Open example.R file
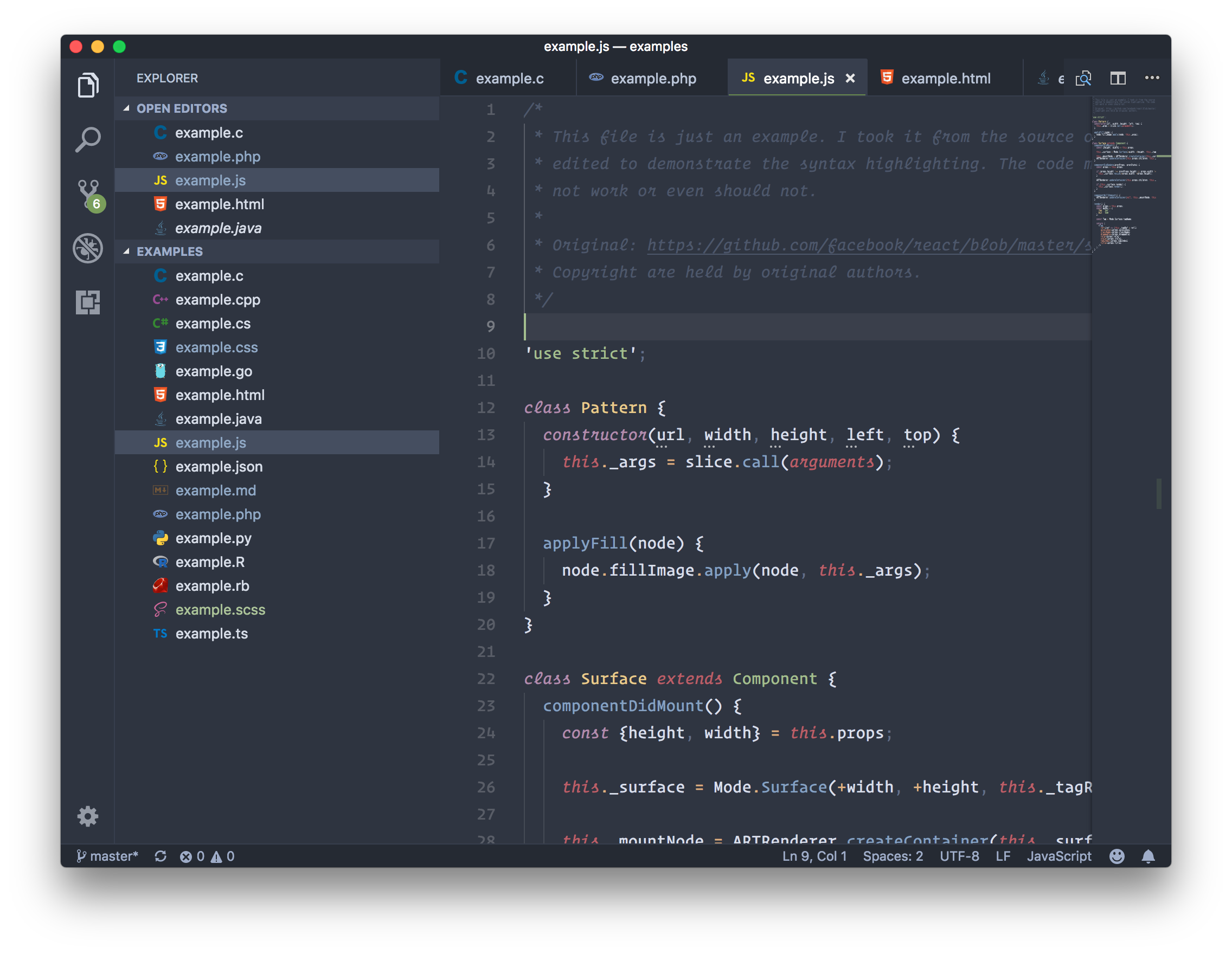1232x954 pixels. pyautogui.click(x=277, y=562)
